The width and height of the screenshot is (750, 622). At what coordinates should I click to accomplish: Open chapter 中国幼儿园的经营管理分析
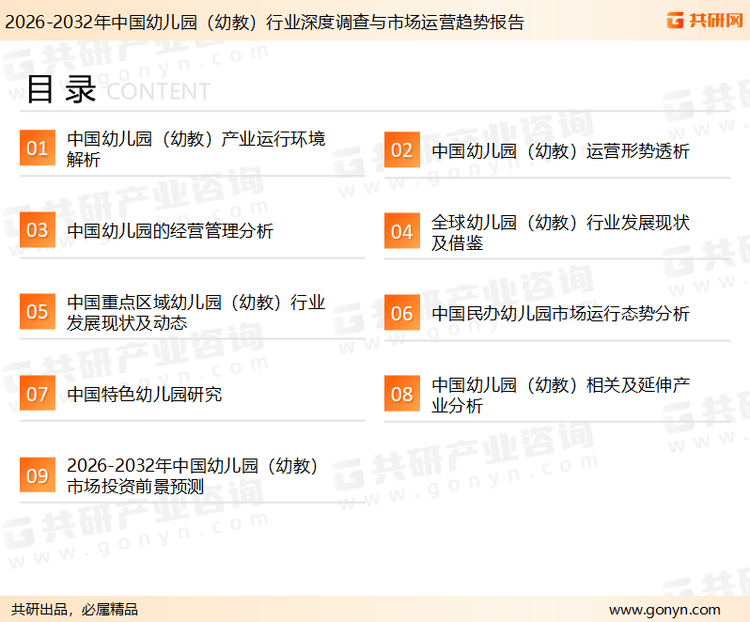pos(170,231)
